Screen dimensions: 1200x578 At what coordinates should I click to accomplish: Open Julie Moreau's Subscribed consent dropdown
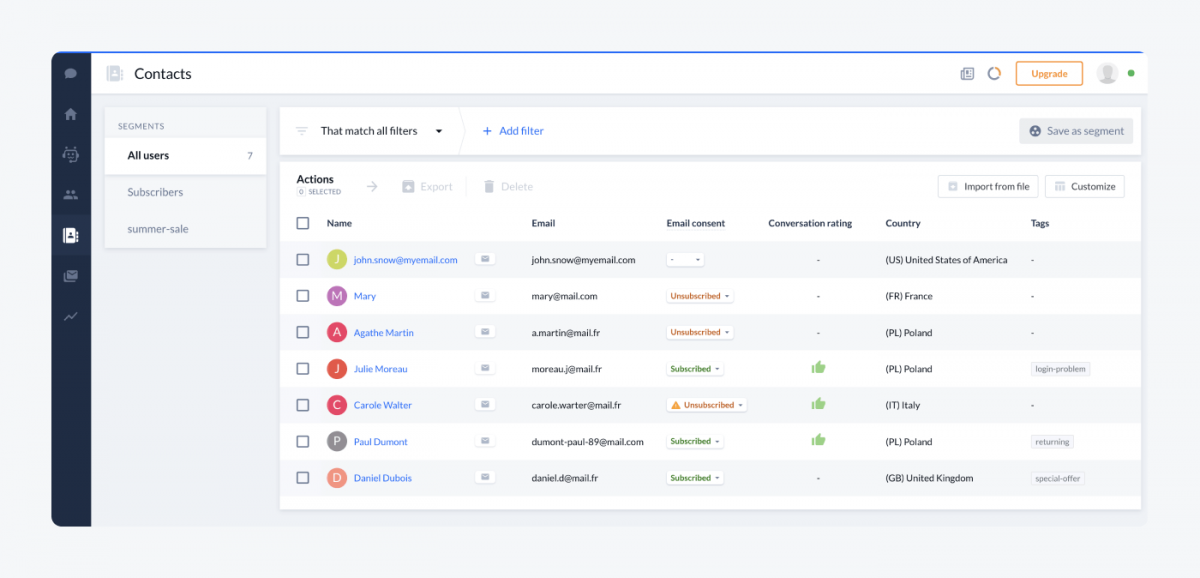point(696,369)
